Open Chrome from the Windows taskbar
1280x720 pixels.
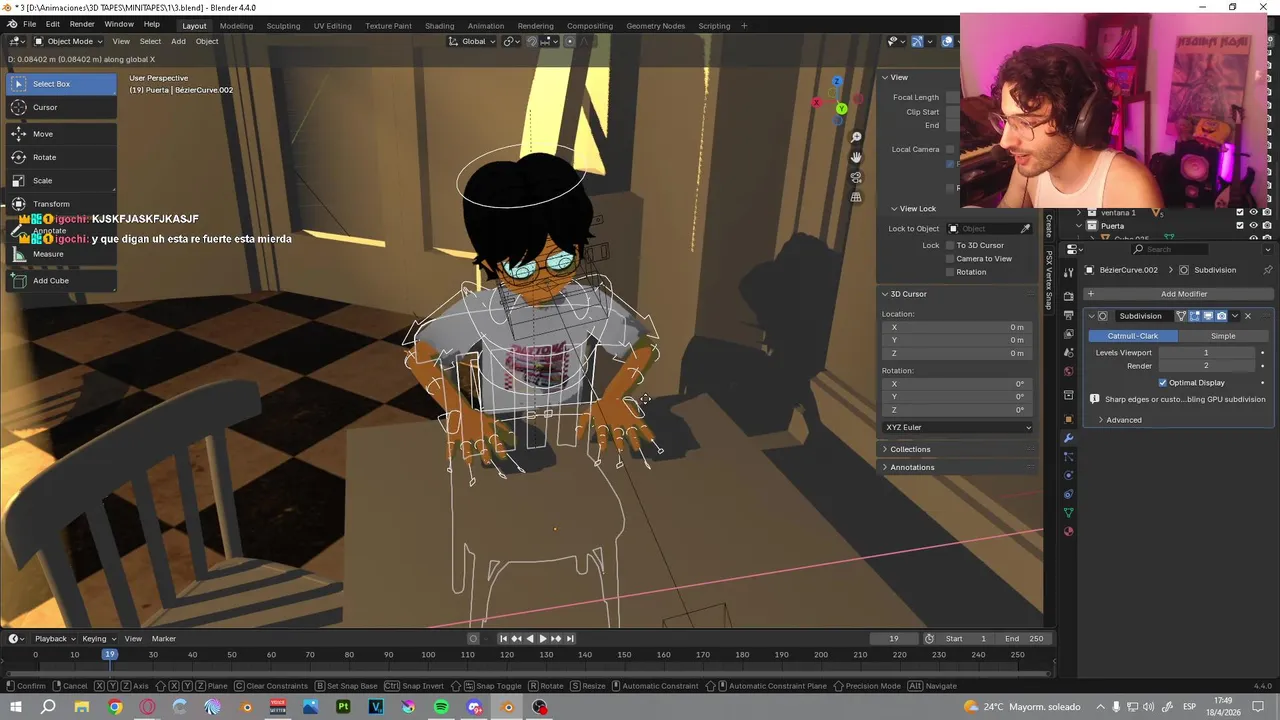115,707
